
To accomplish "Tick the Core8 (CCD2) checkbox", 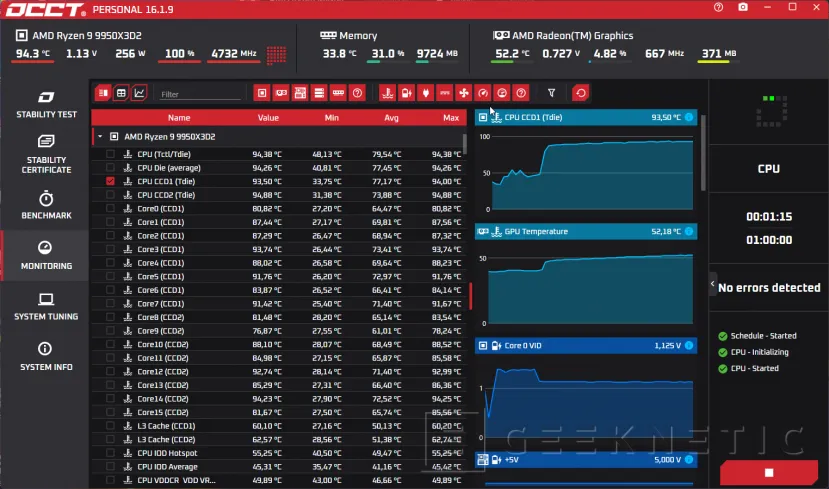I will [x=110, y=317].
